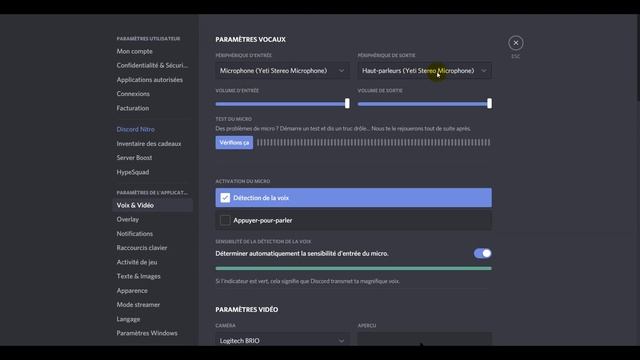Click the mic test level meter
Screen dimensions: 640x360
(373, 142)
